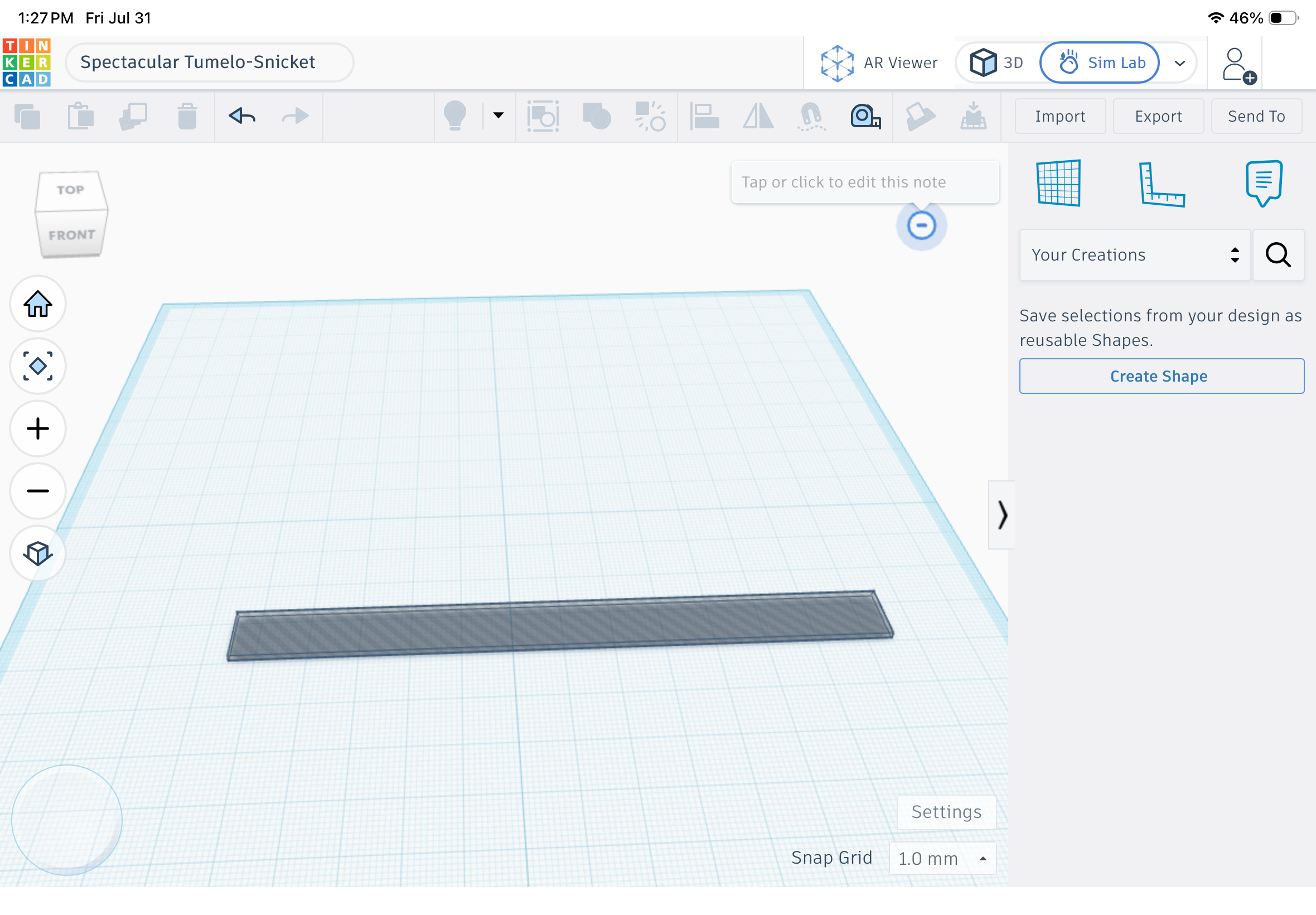Tap the note text field

[x=864, y=182]
